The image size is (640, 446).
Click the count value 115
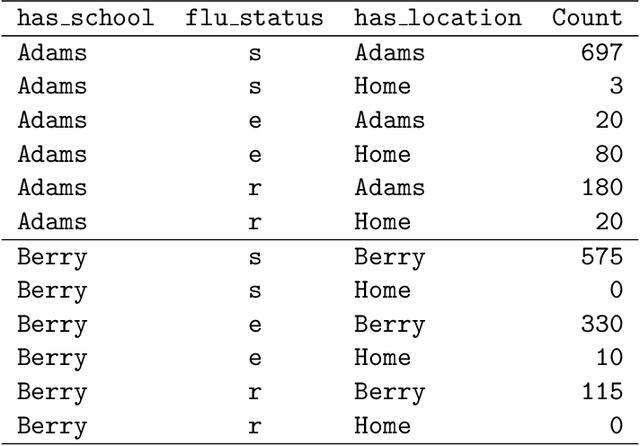[601, 392]
